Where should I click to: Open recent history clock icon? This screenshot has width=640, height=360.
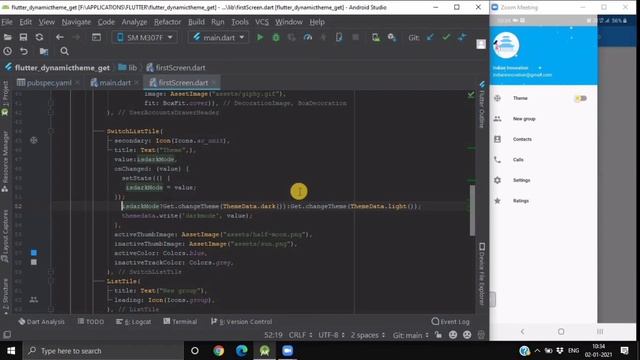[7, 51]
